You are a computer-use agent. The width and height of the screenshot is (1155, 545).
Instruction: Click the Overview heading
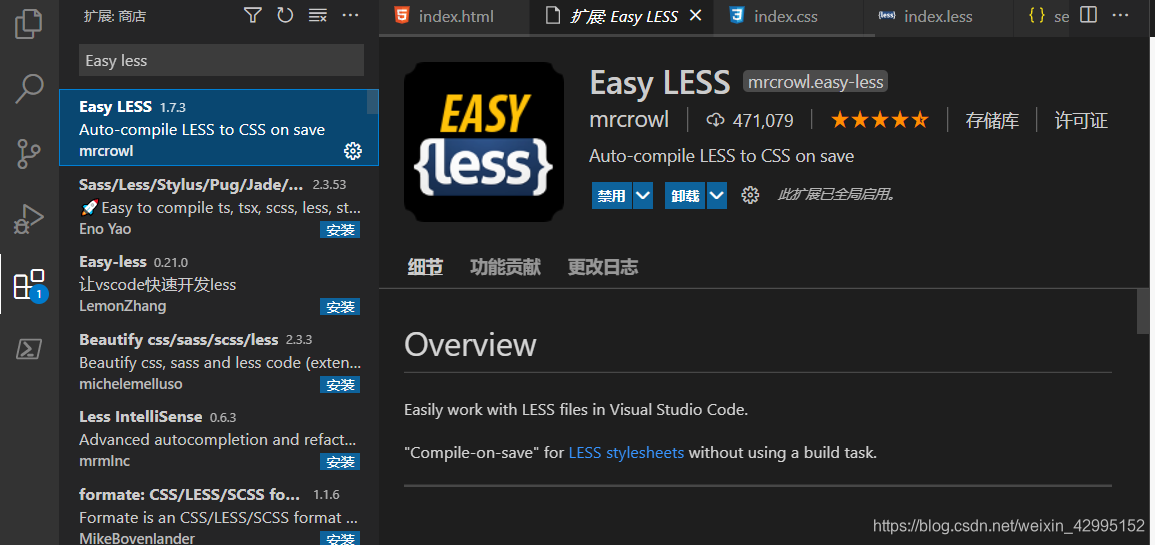pyautogui.click(x=470, y=344)
